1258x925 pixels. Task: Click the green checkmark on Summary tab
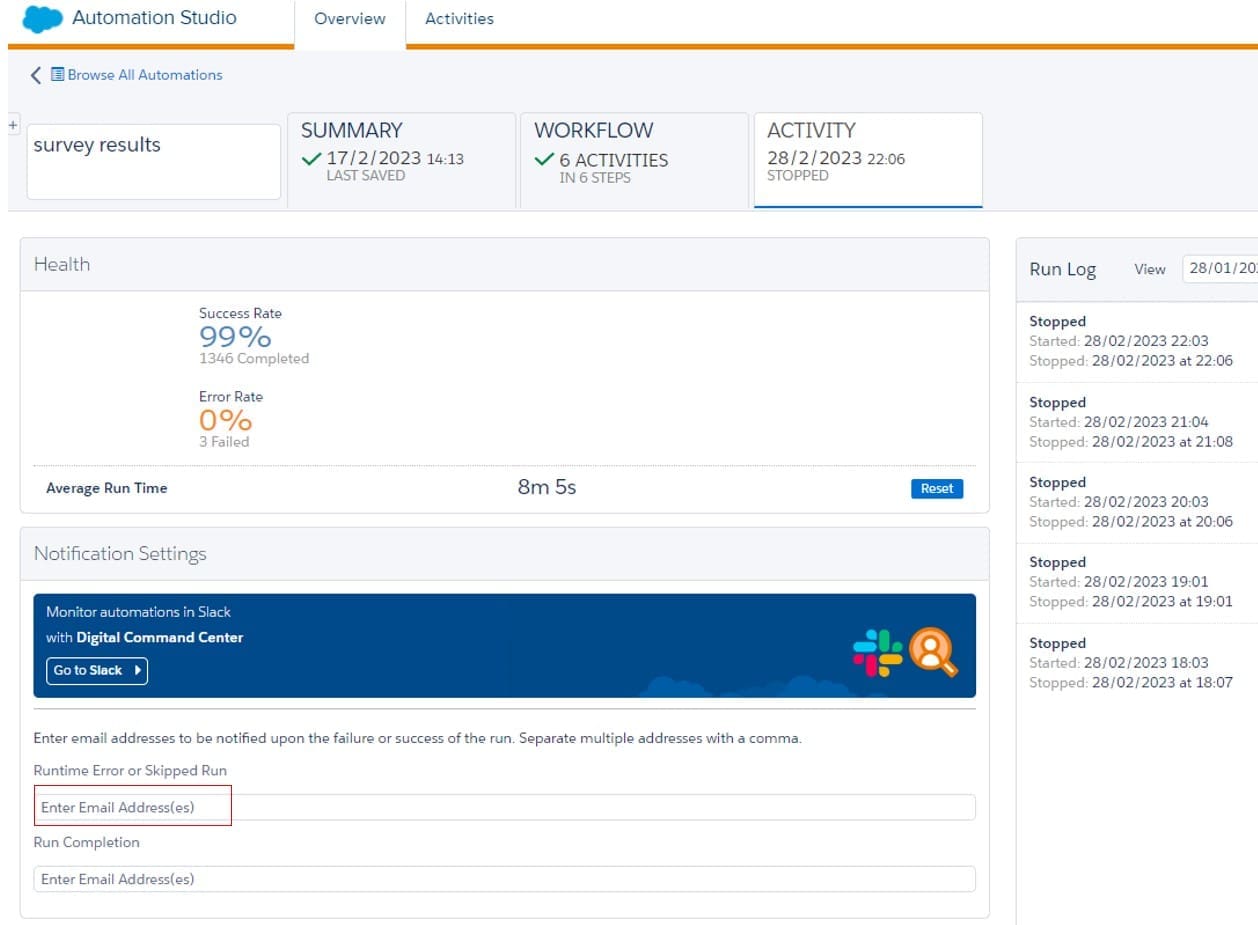point(311,159)
